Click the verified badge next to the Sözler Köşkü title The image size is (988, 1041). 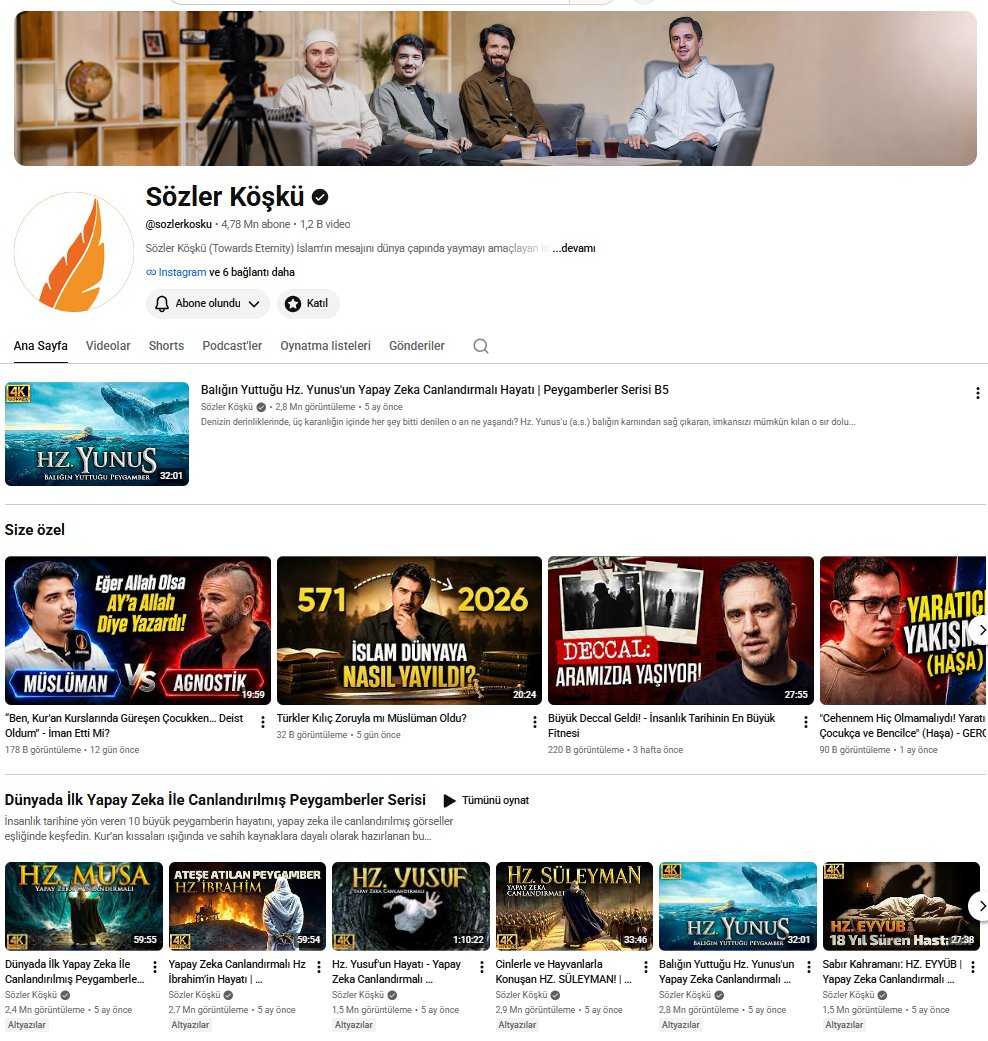320,197
